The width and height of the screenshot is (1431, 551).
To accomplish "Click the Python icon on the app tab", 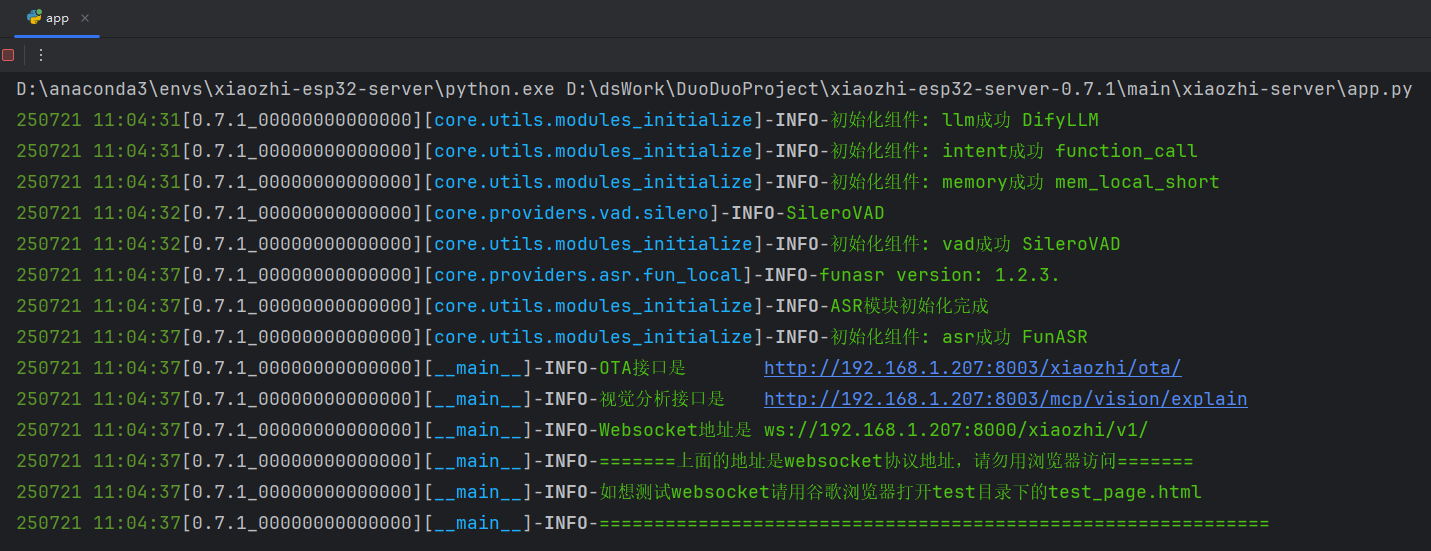I will coord(34,17).
